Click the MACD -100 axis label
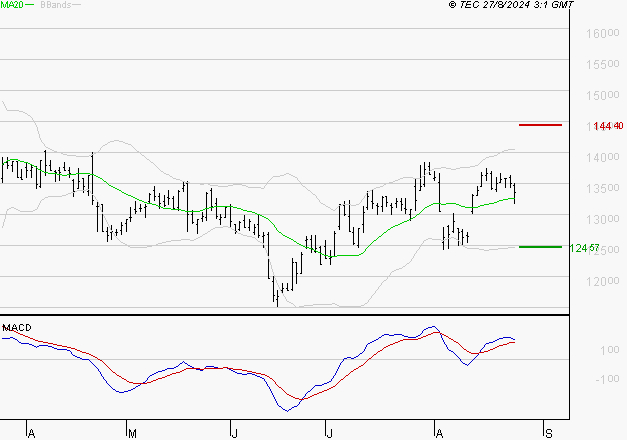Screen dimensions: 627x440 click(607, 379)
